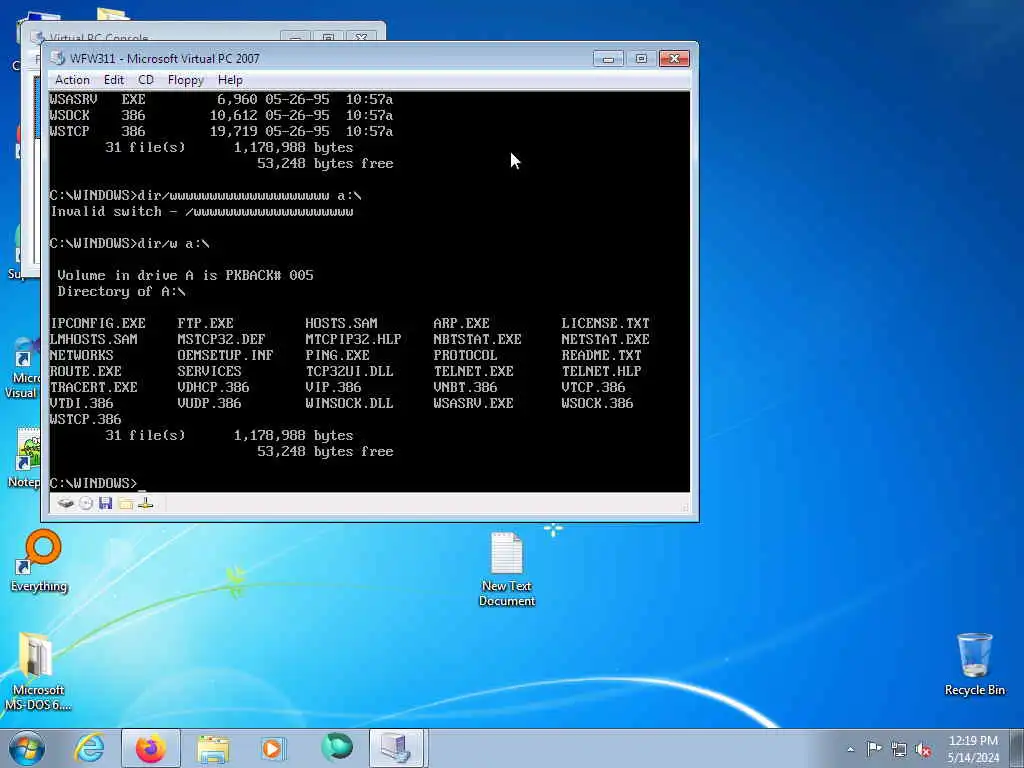The height and width of the screenshot is (768, 1024).
Task: Open the Floppy menu
Action: click(x=185, y=80)
